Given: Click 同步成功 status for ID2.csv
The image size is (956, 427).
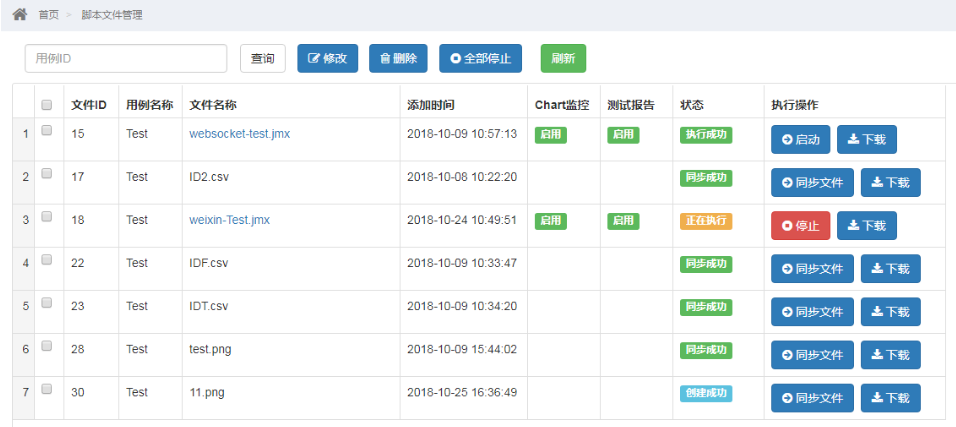Looking at the screenshot, I should point(706,178).
